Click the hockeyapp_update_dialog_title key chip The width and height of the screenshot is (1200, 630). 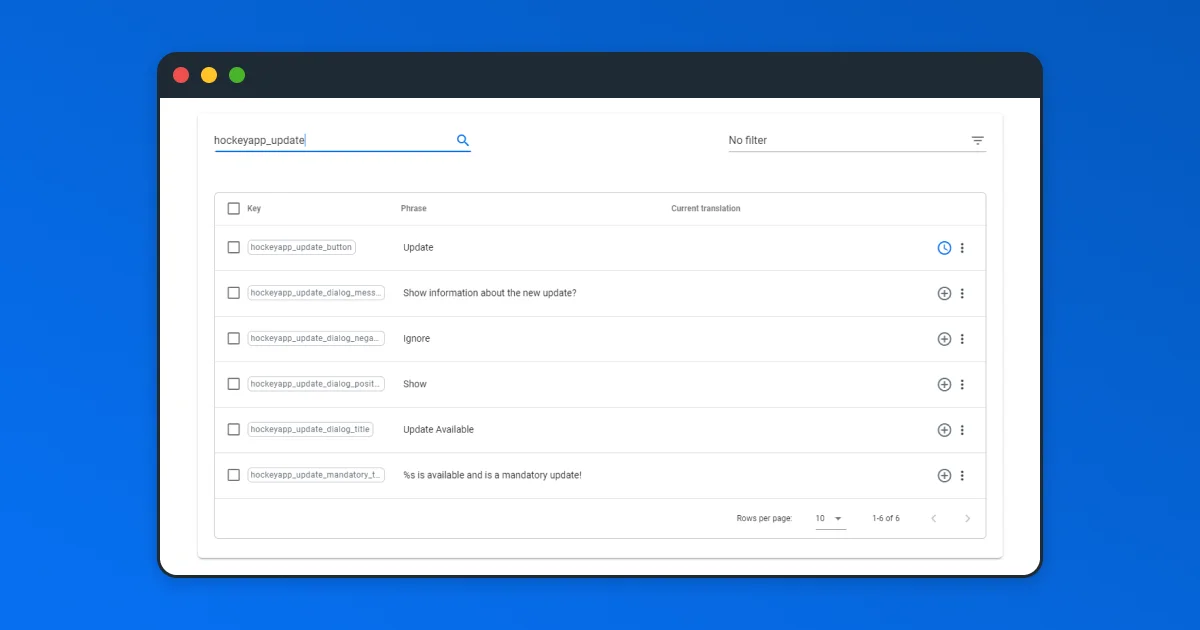[310, 429]
